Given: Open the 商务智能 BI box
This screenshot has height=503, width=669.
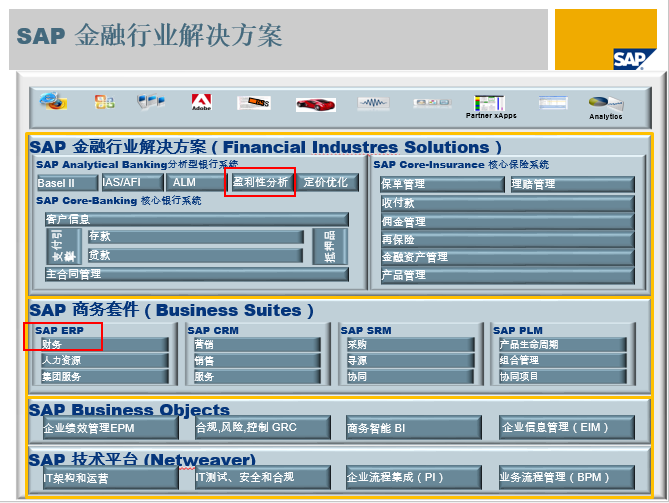Looking at the screenshot, I should [413, 428].
